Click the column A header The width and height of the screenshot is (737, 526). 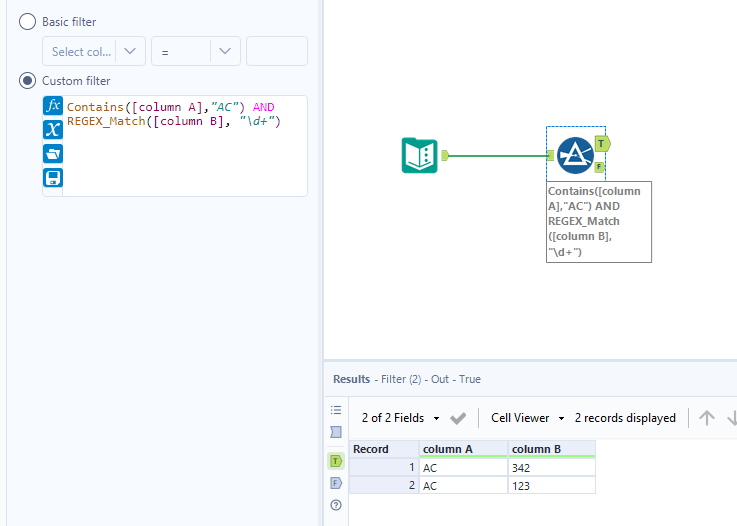[463, 449]
